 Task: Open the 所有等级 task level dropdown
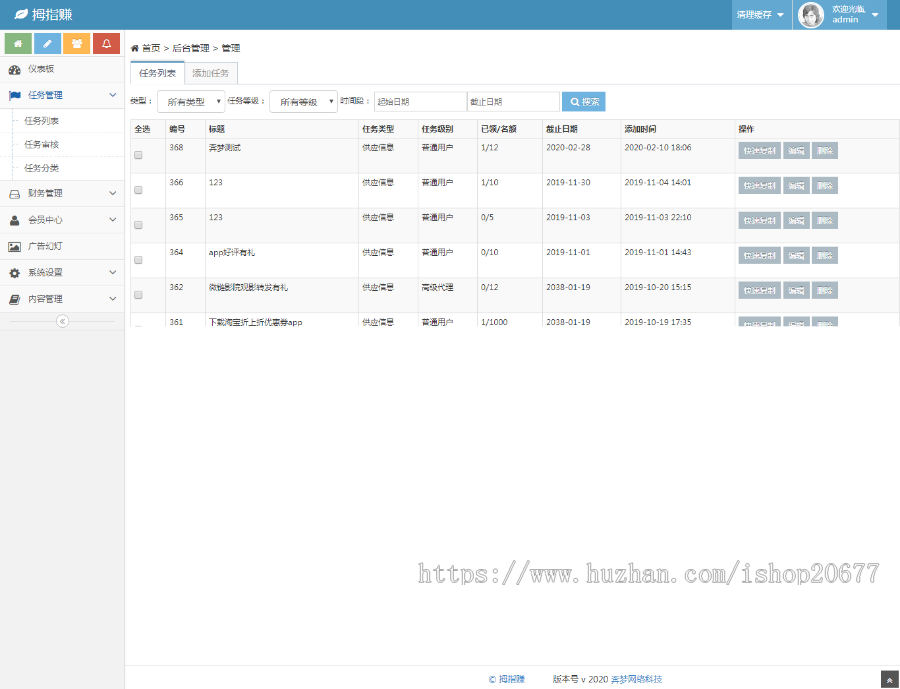pyautogui.click(x=304, y=102)
